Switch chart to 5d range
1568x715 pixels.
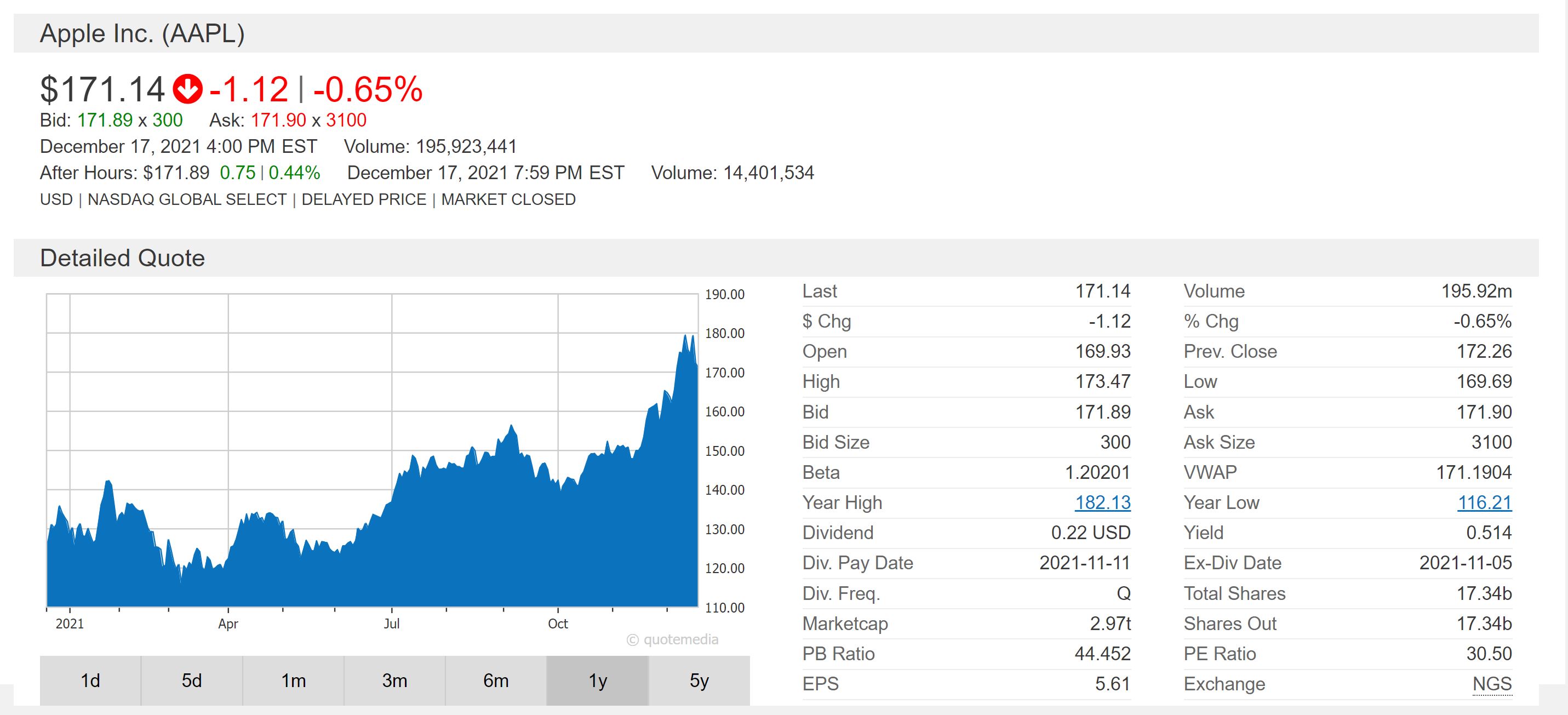pyautogui.click(x=192, y=680)
